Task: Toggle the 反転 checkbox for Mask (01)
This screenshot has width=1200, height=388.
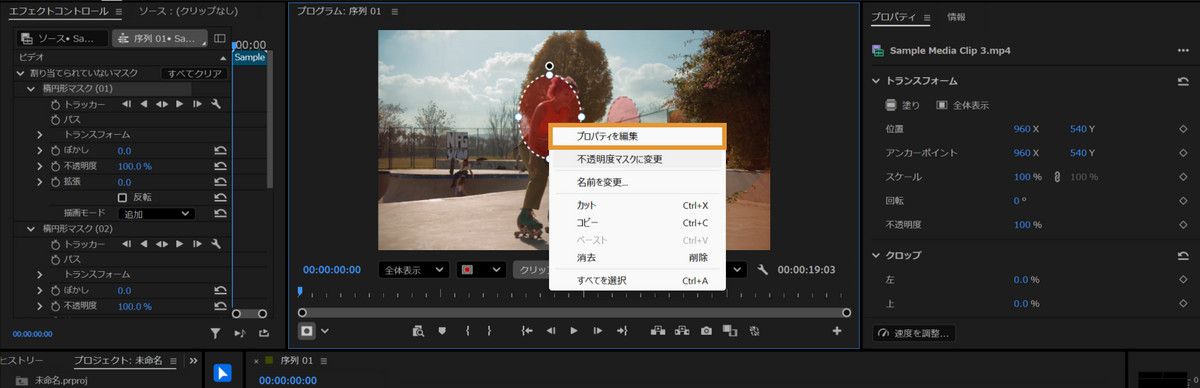Action: [123, 198]
